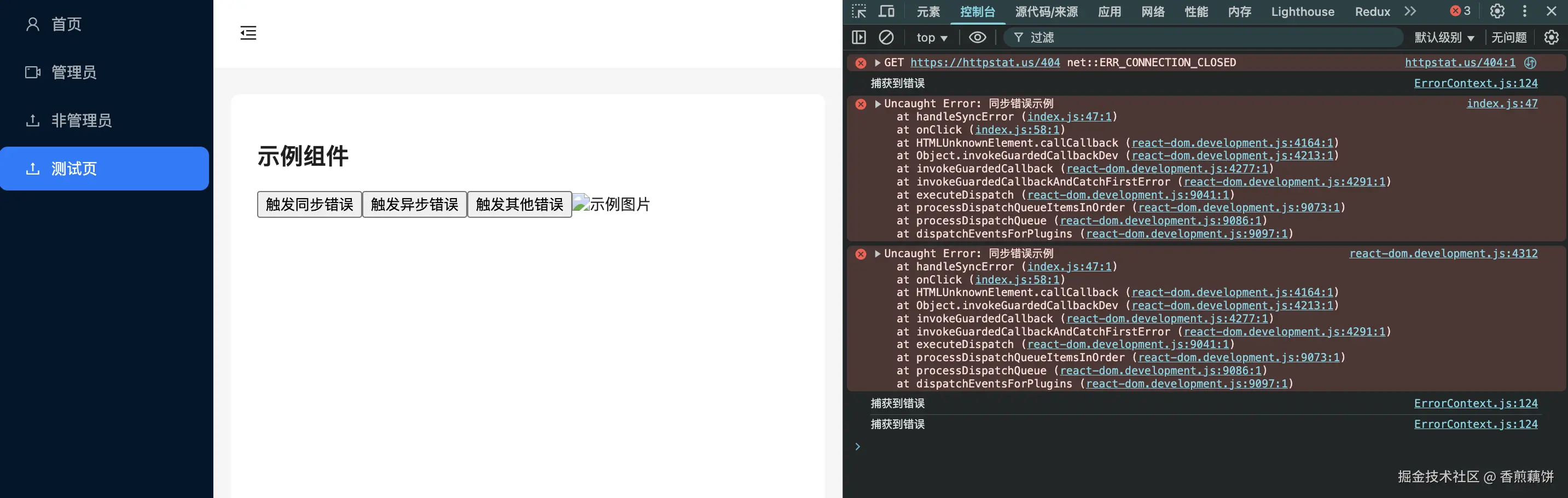
Task: Click the upload icon beside 测试页
Action: point(33,169)
